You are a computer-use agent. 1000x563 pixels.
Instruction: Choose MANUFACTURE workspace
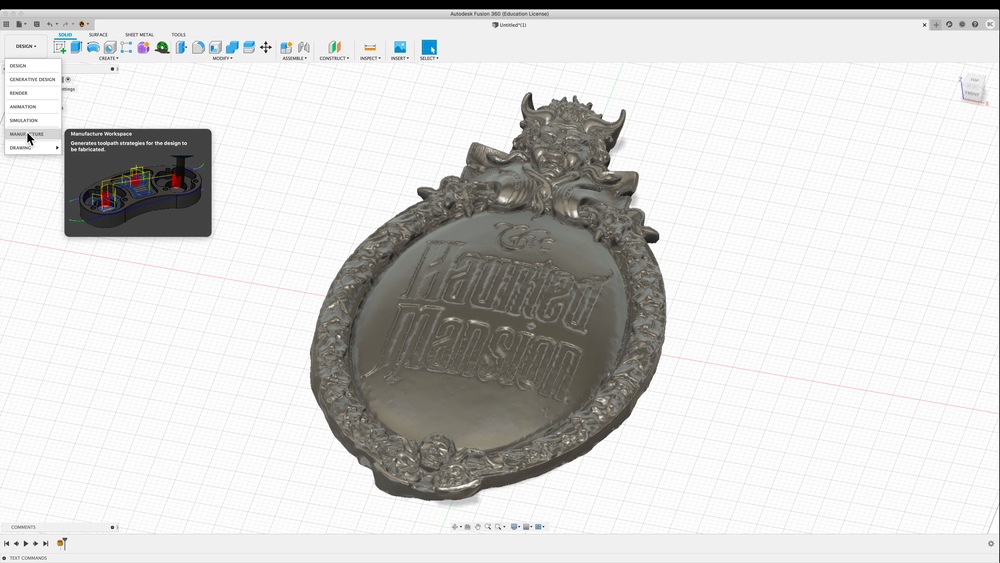point(33,134)
